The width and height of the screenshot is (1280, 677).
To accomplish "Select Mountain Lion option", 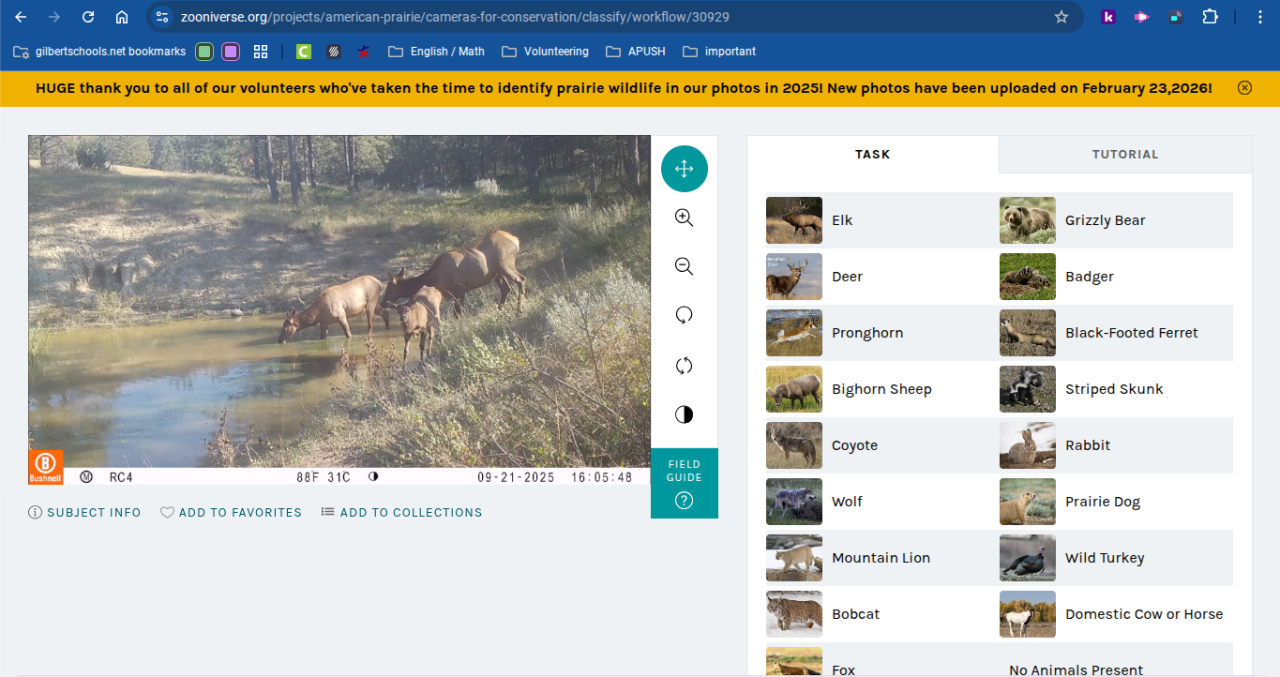I will tap(882, 558).
